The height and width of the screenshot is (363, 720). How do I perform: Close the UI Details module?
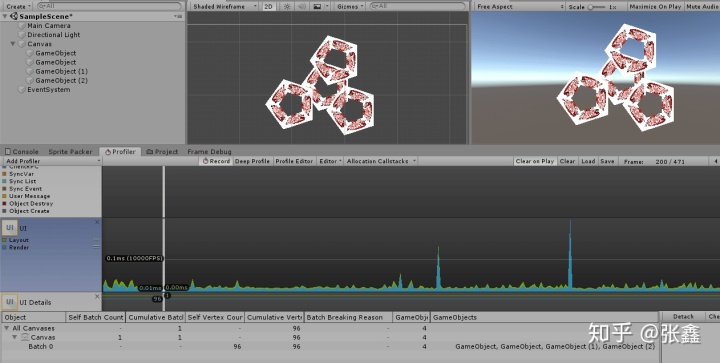pos(97,296)
